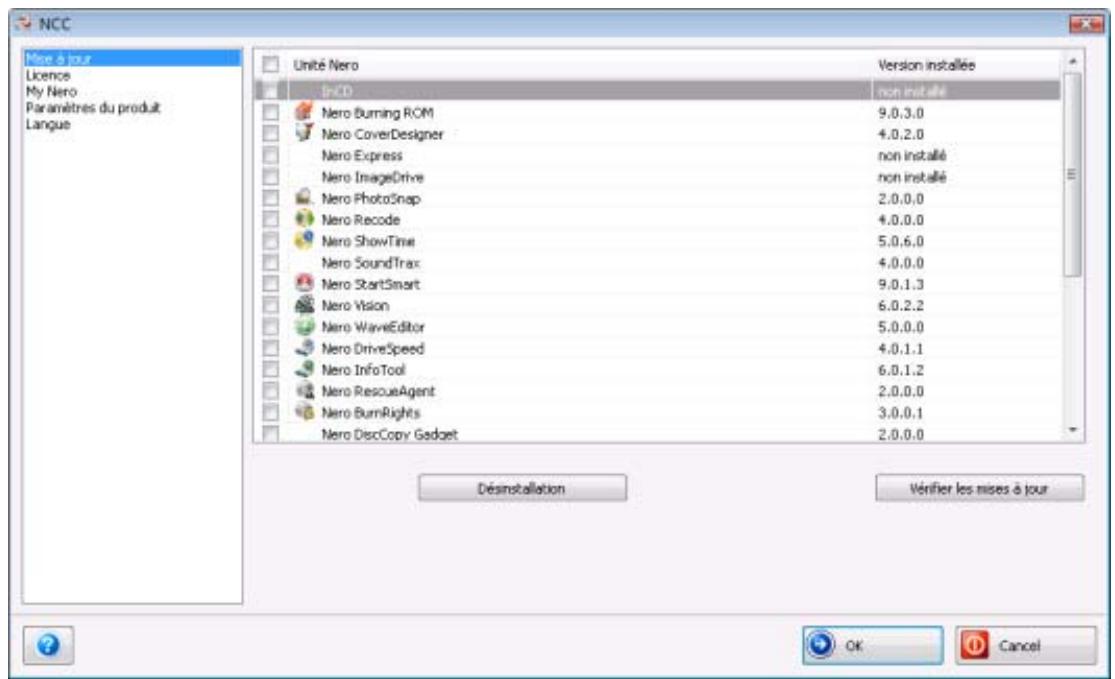
Task: Toggle the Nero Vision checkbox
Action: [x=270, y=305]
